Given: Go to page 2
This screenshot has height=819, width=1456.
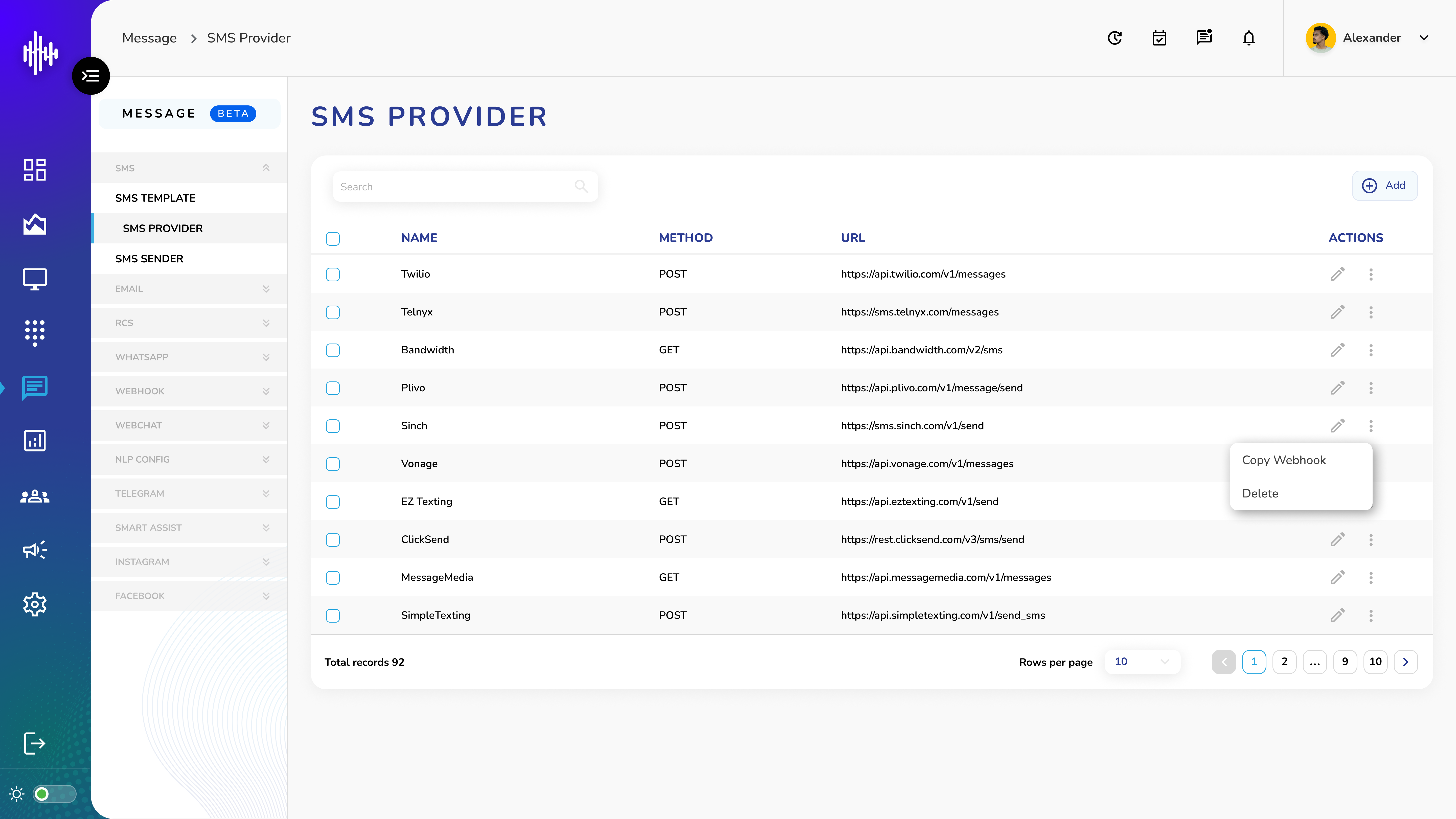Looking at the screenshot, I should [1284, 661].
